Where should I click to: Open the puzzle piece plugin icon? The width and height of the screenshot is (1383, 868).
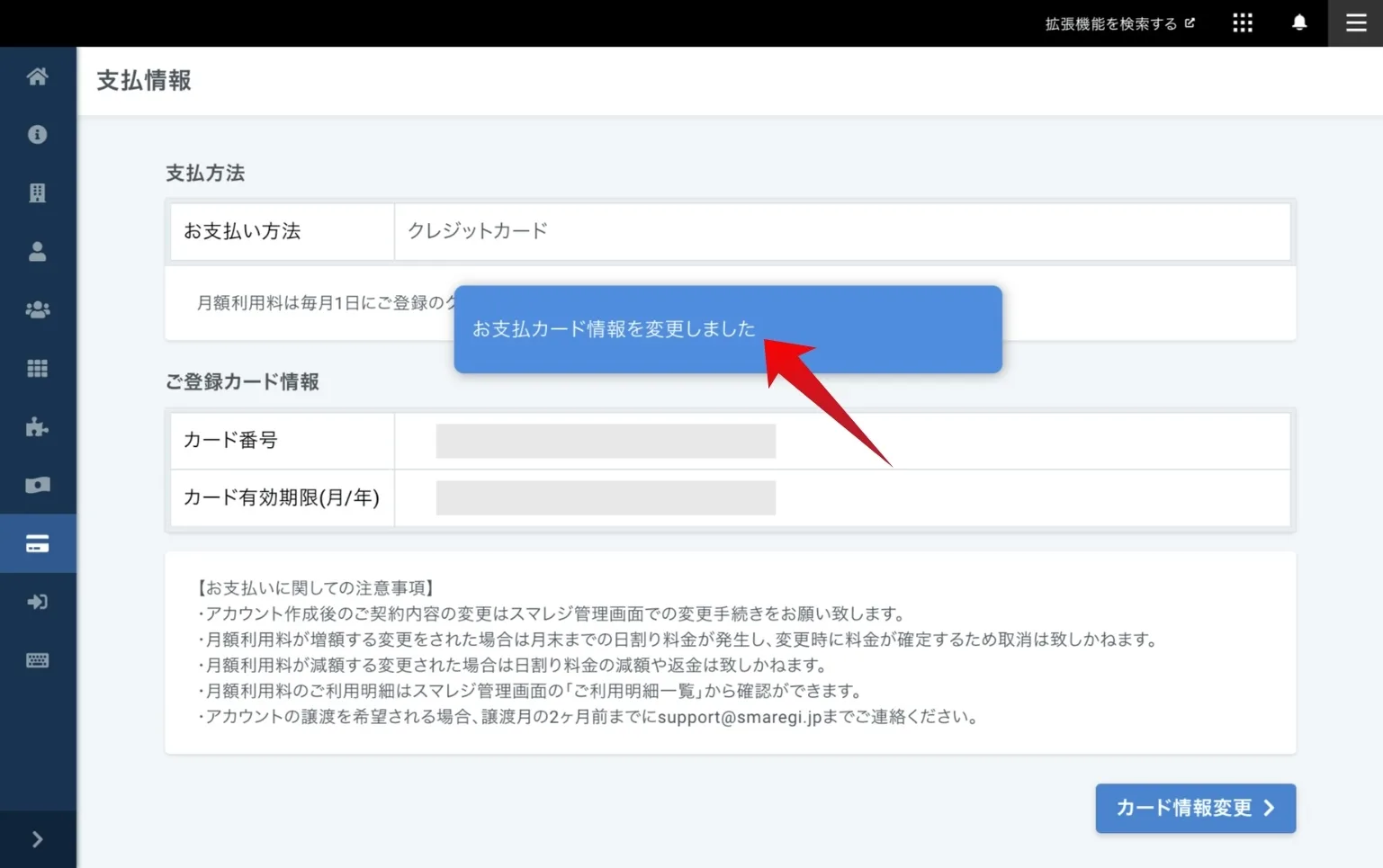click(37, 427)
